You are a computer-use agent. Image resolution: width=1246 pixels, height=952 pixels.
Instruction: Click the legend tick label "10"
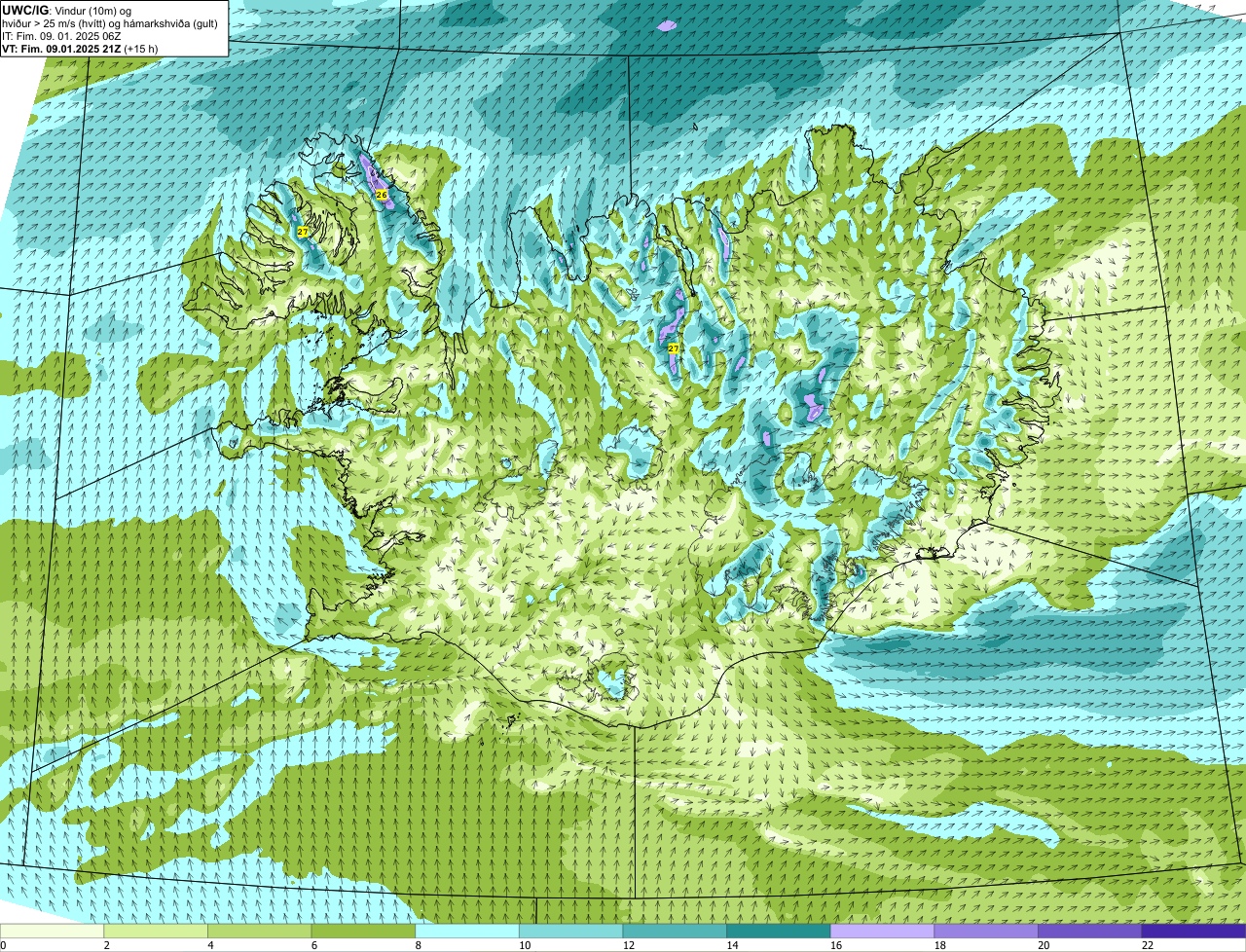click(x=525, y=945)
